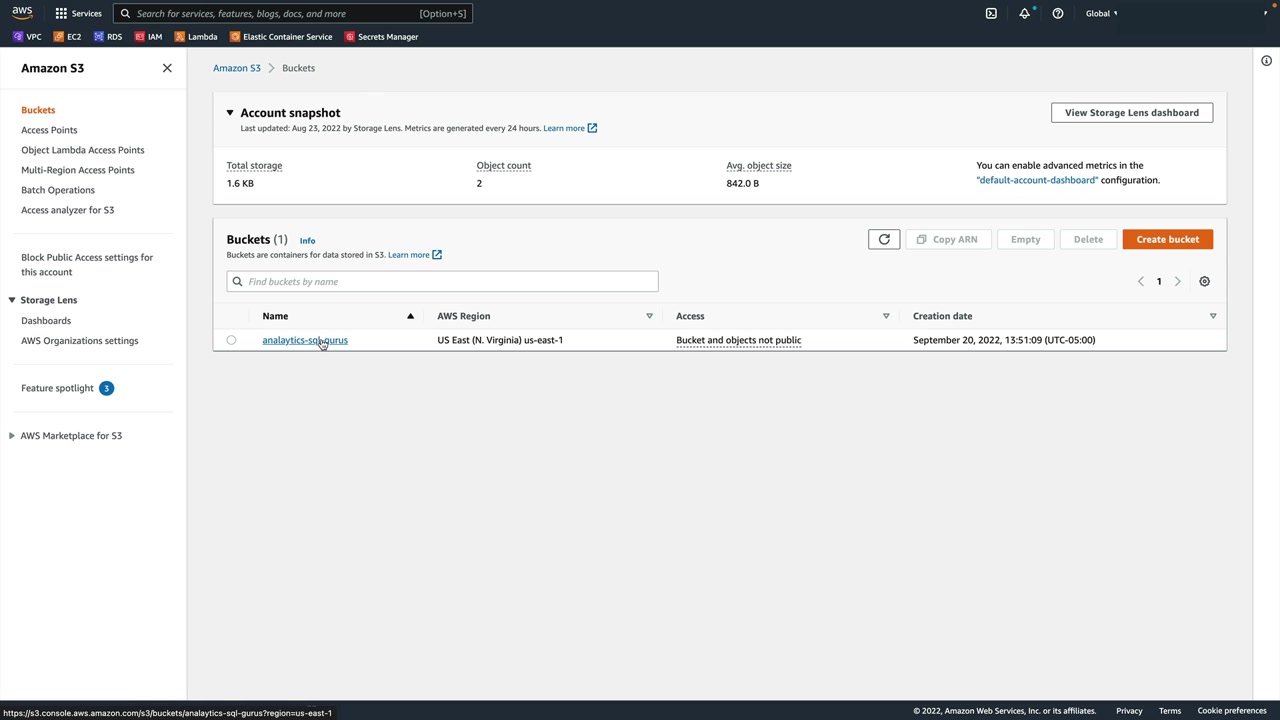Open Block Public Access settings
This screenshot has width=1280, height=720.
tap(87, 264)
